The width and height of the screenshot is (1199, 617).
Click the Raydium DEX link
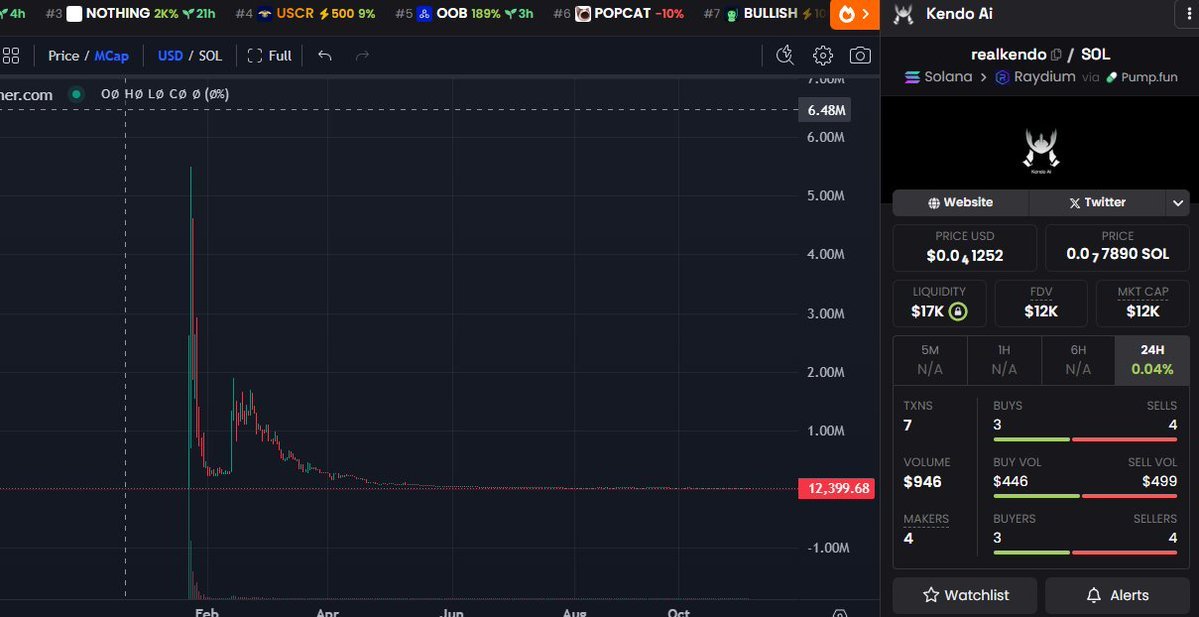(x=1035, y=76)
